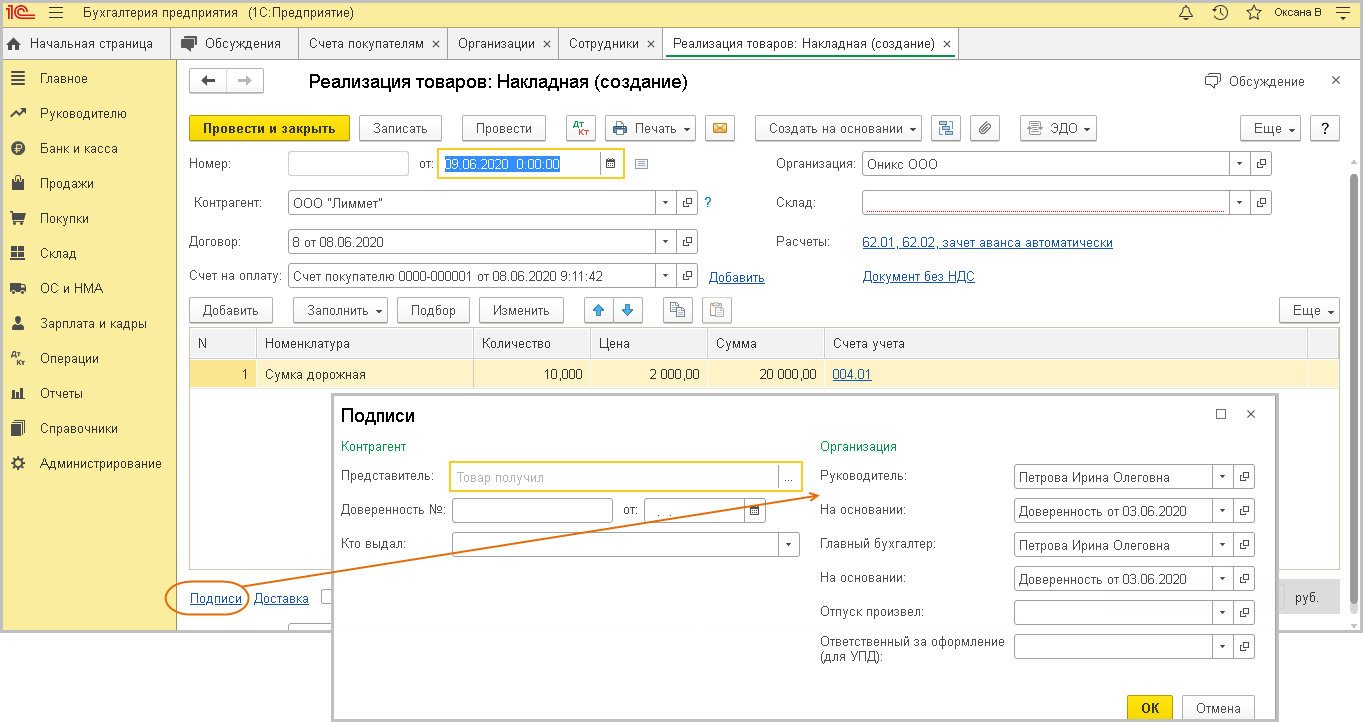
Task: Open the Документ без НДС link
Action: click(x=918, y=277)
